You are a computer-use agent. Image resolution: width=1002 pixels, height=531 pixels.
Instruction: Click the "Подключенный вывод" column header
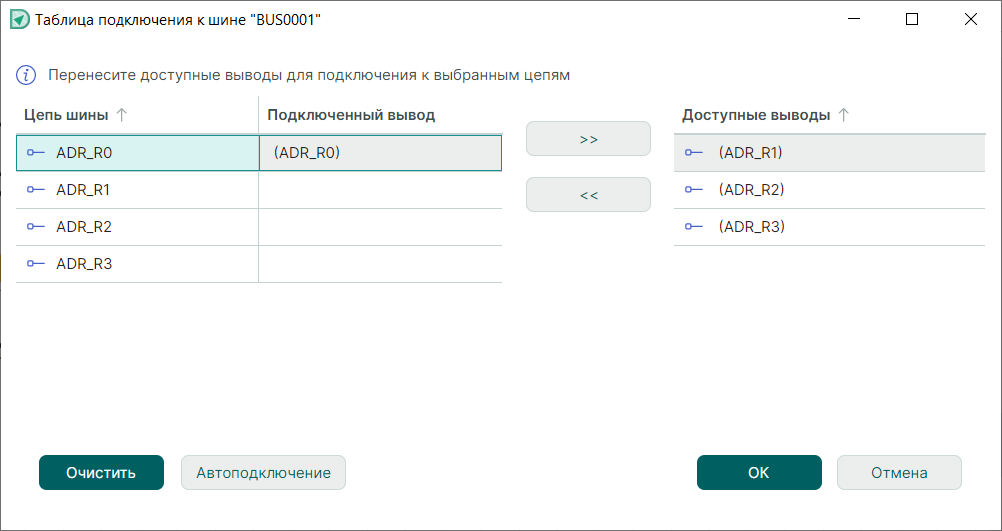pyautogui.click(x=351, y=115)
